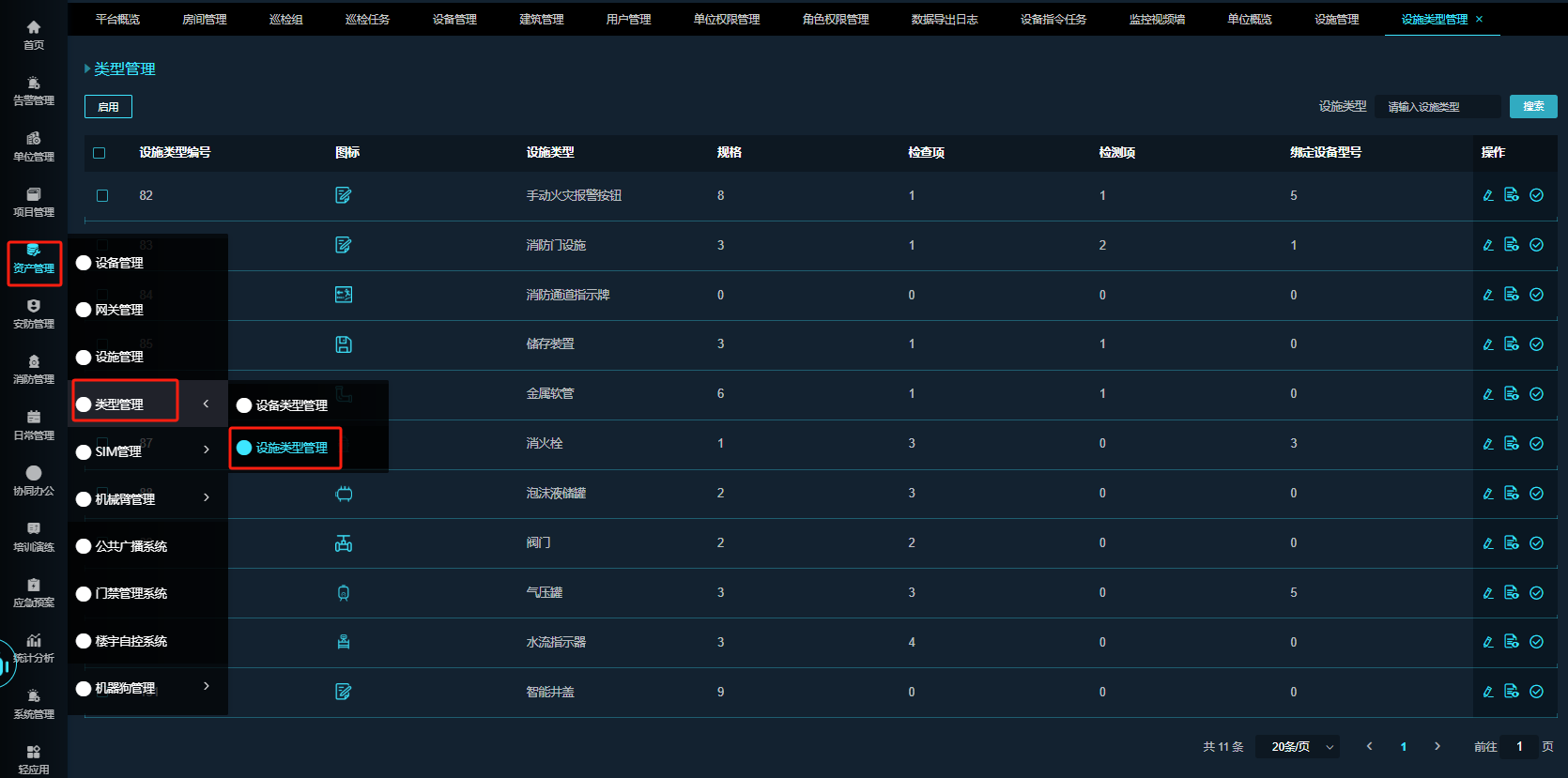Click page number 1 in pagination
The width and height of the screenshot is (1568, 778).
pyautogui.click(x=1404, y=747)
